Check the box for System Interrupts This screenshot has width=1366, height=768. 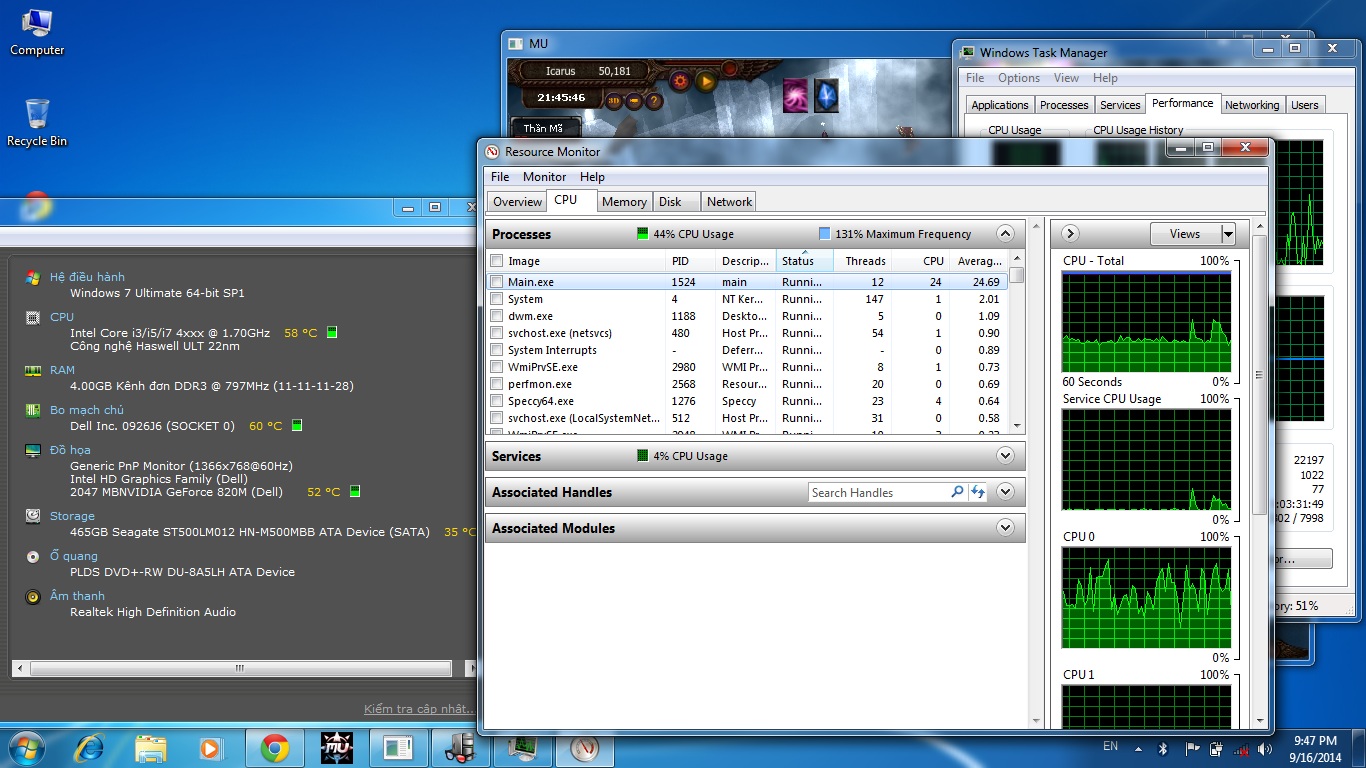click(497, 350)
